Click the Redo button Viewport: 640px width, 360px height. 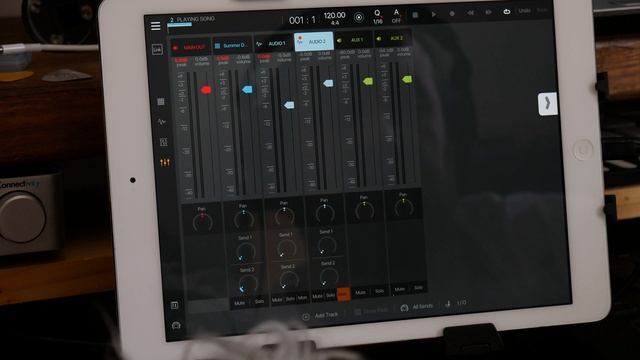(x=542, y=10)
